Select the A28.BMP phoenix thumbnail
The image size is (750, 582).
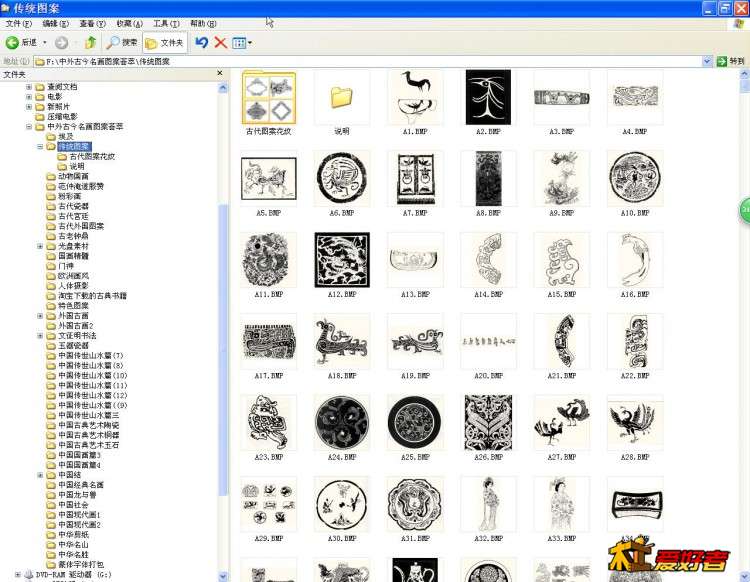click(635, 423)
